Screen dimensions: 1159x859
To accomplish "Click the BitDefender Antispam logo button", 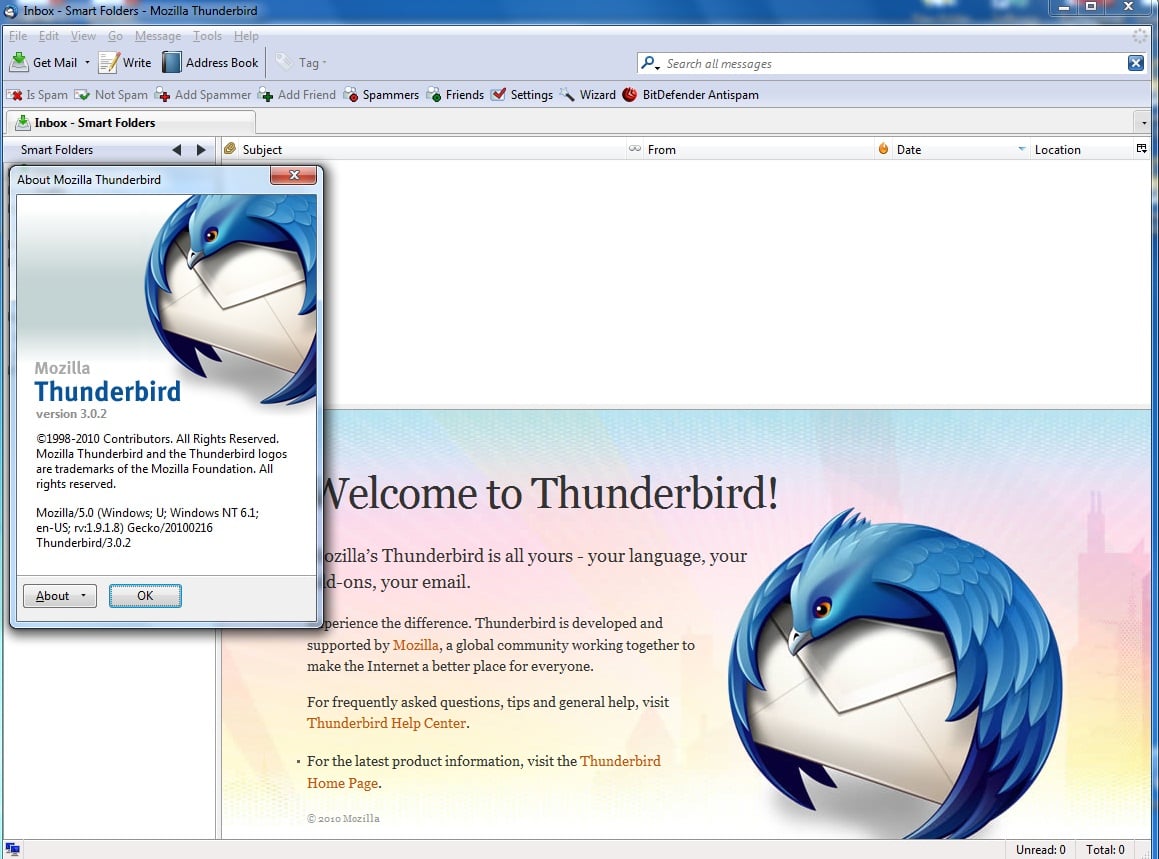I will click(x=630, y=95).
